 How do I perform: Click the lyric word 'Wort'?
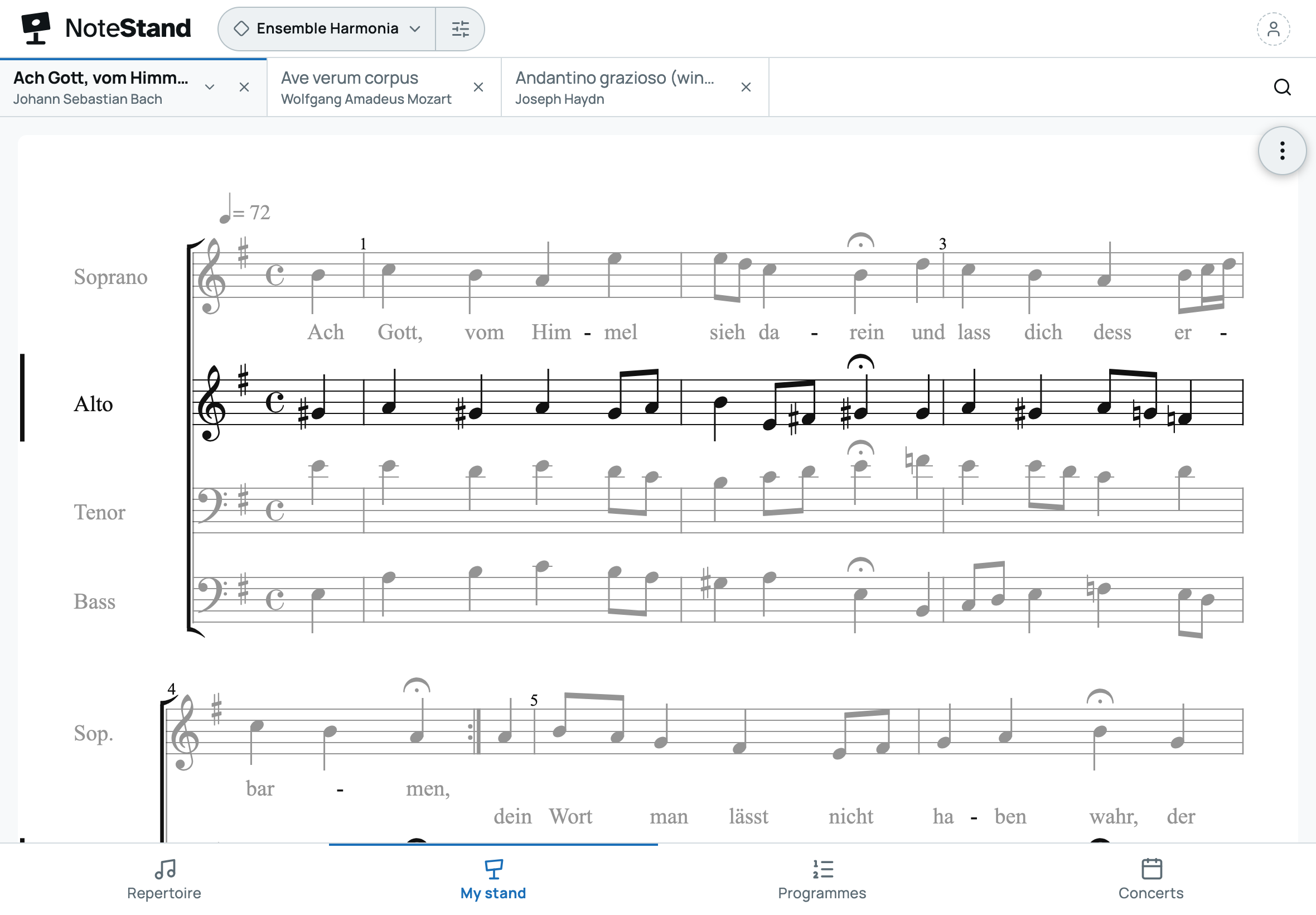[x=570, y=816]
